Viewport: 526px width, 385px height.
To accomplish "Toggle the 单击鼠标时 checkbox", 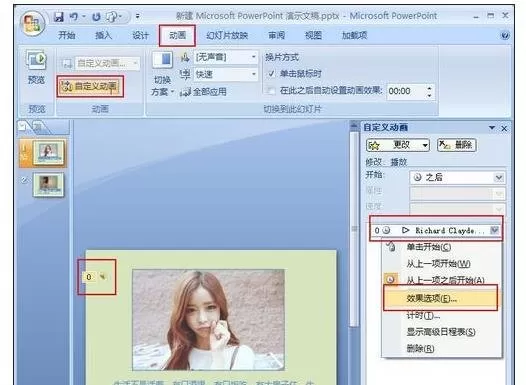I will pyautogui.click(x=271, y=73).
